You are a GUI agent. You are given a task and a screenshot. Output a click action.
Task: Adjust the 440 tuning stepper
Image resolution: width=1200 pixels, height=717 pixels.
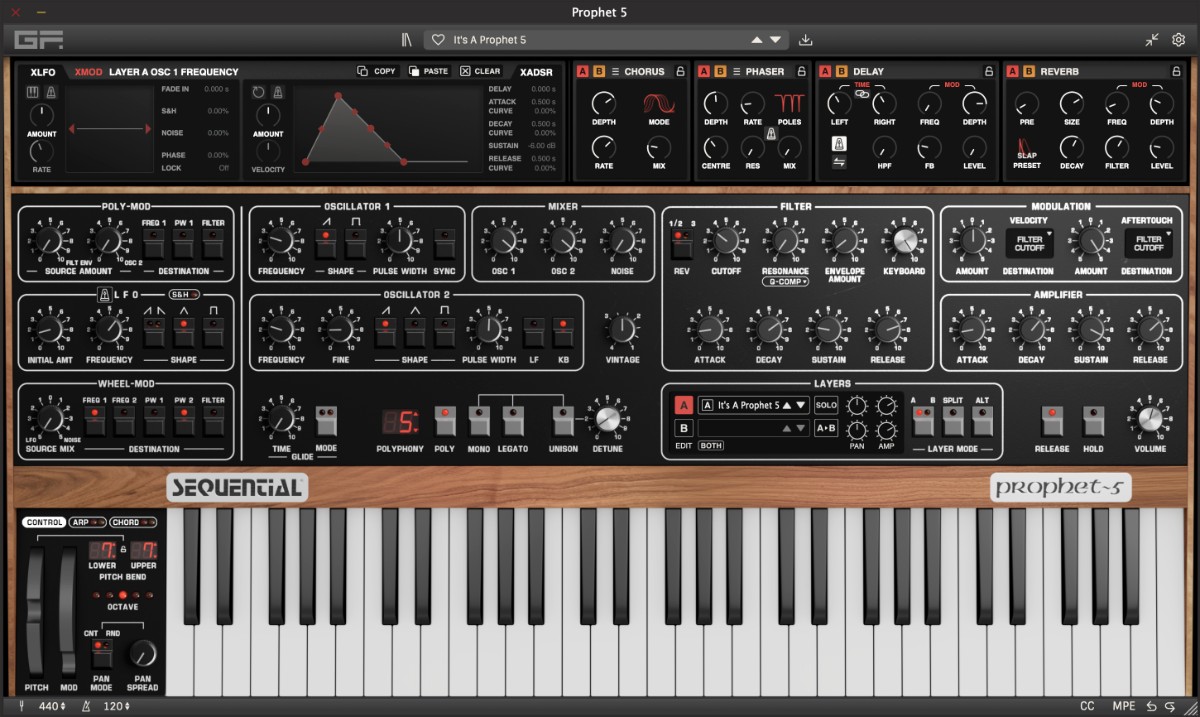(x=53, y=706)
